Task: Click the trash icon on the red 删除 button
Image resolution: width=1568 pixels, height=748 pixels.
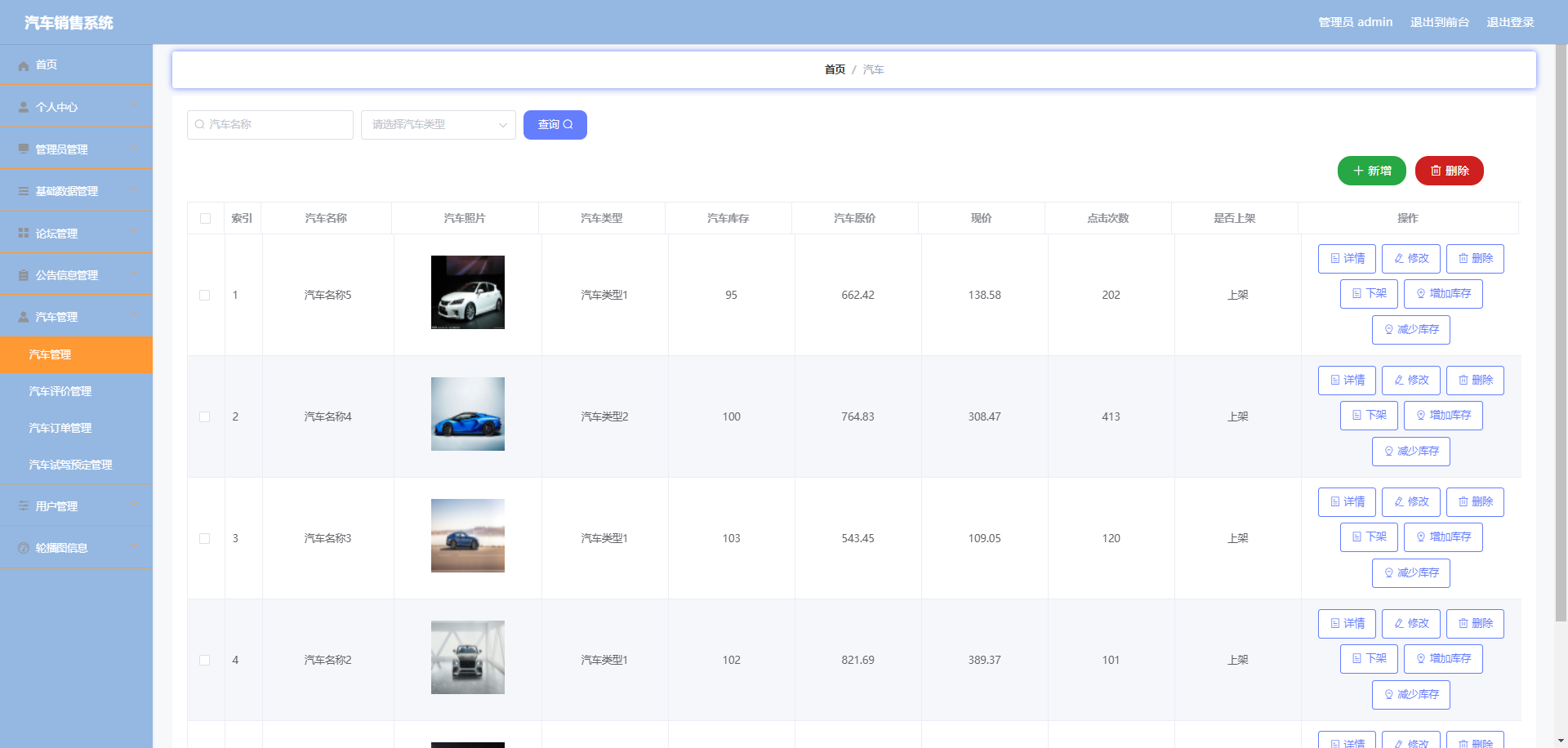Action: 1436,171
